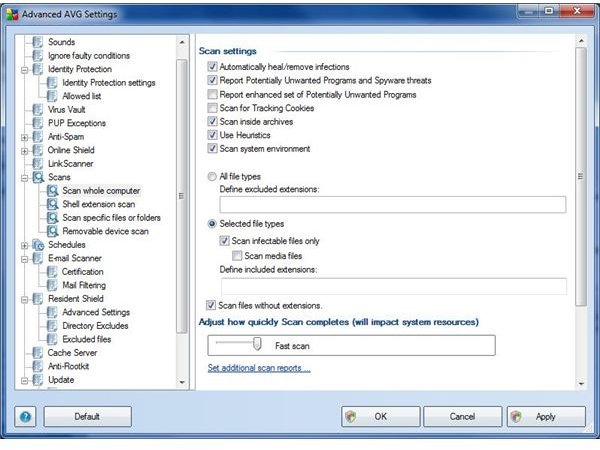Expand the Schedules tree node
600x450 pixels.
(x=24, y=246)
